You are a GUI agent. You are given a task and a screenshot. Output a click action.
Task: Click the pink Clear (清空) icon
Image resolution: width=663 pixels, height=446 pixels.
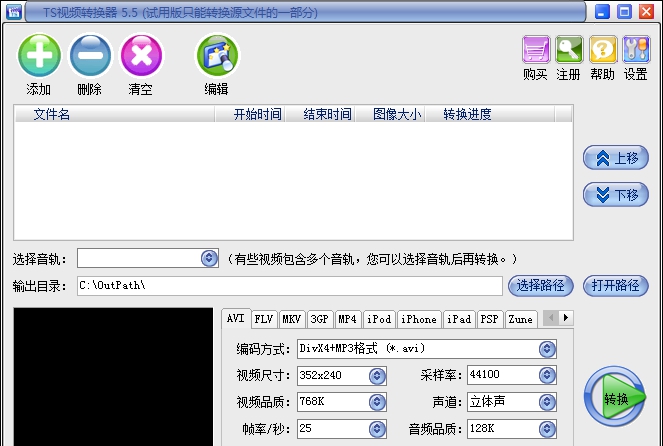(x=141, y=55)
